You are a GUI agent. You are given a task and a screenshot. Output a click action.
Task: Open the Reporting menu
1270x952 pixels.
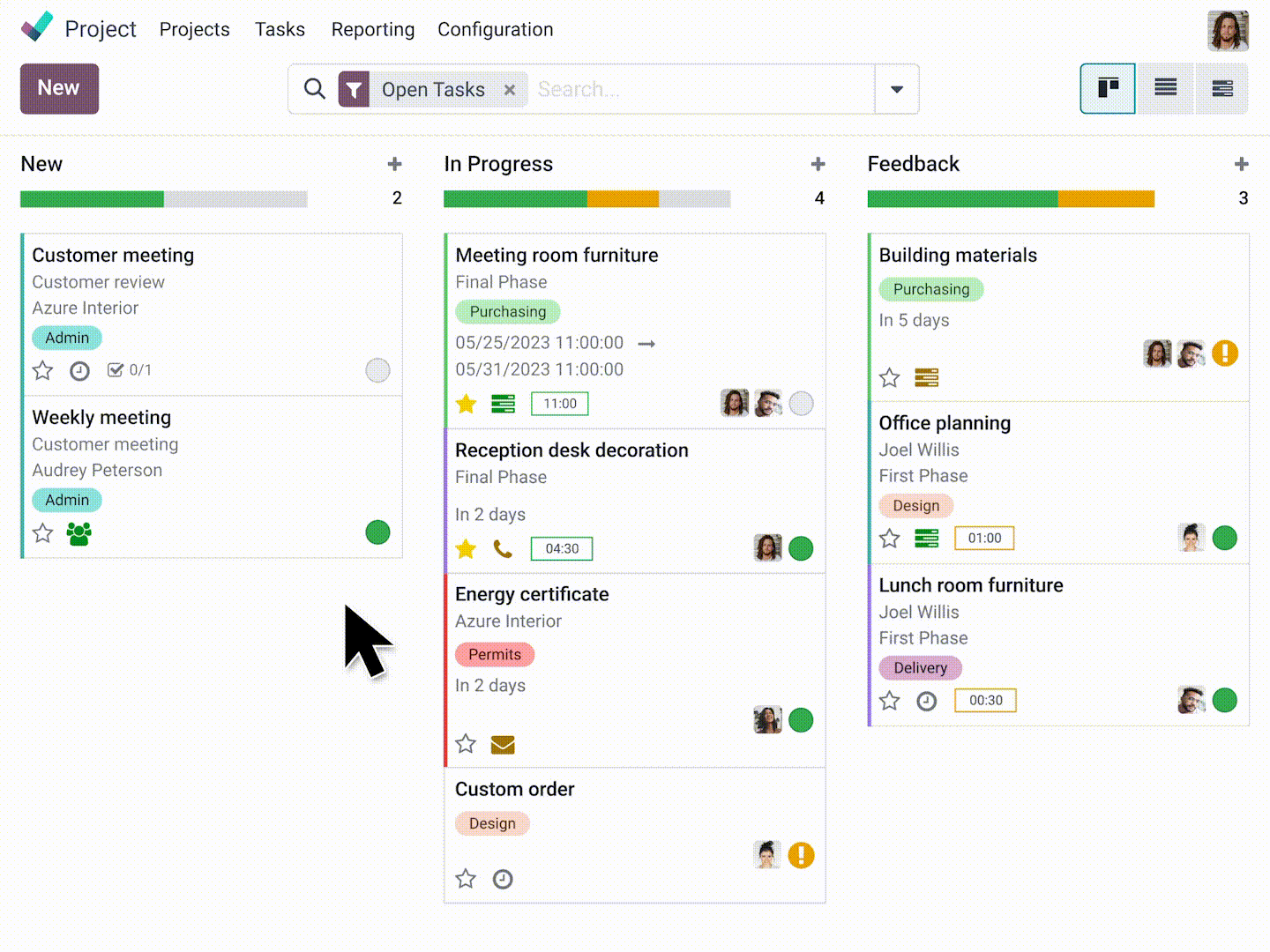pyautogui.click(x=372, y=29)
